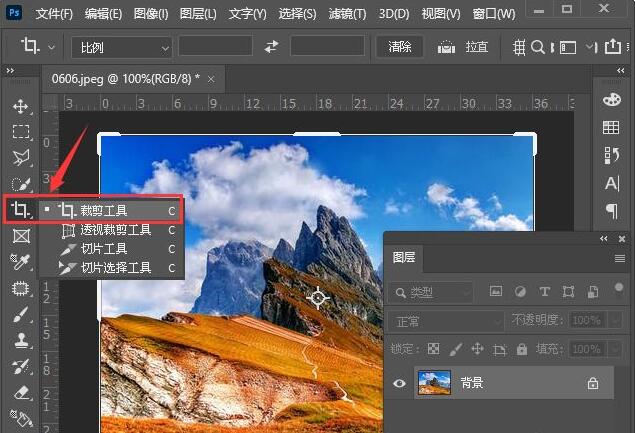Select the Move tool
The image size is (635, 433).
(20, 106)
